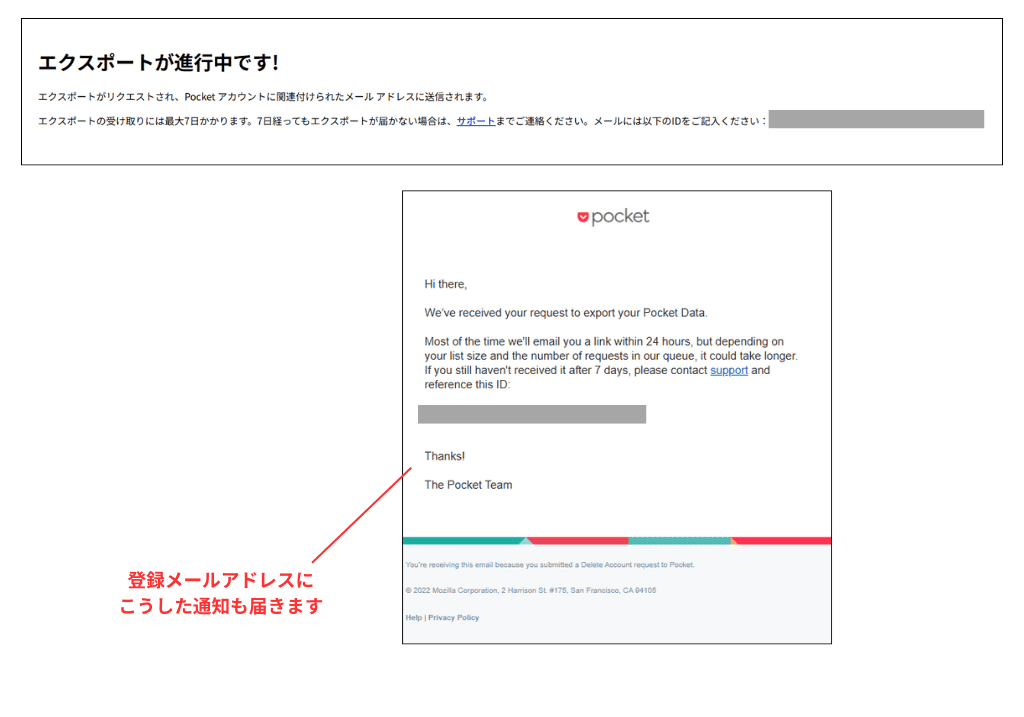Click the Hi there greeting line

tap(447, 284)
